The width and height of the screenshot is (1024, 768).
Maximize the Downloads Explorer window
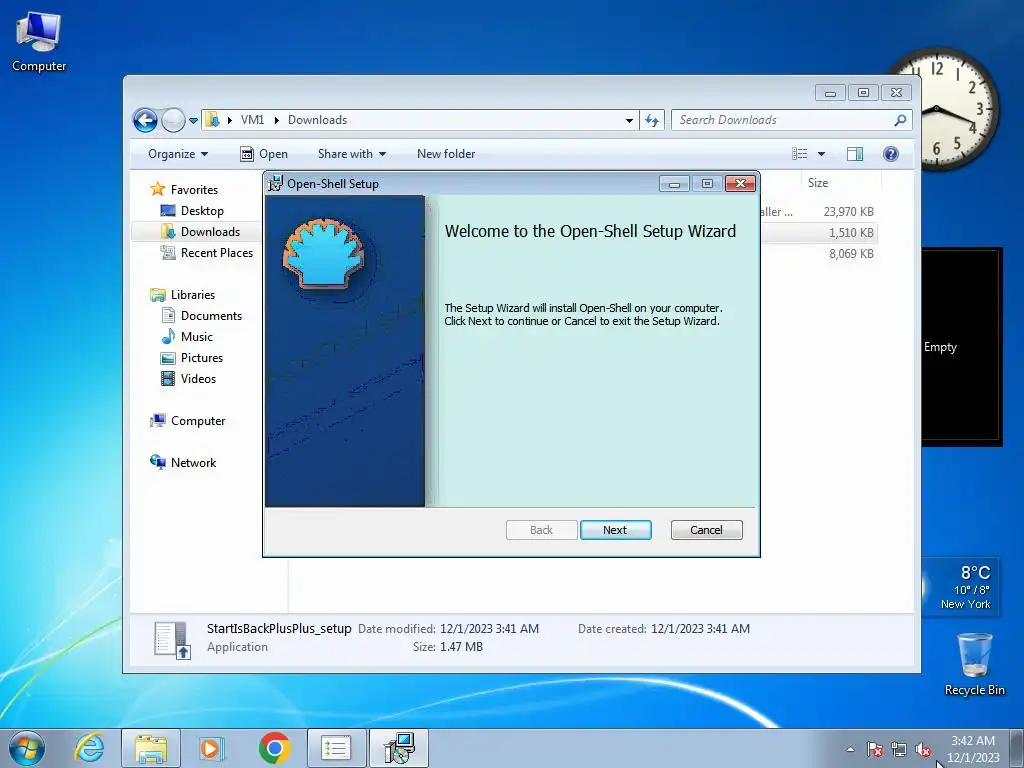863,93
